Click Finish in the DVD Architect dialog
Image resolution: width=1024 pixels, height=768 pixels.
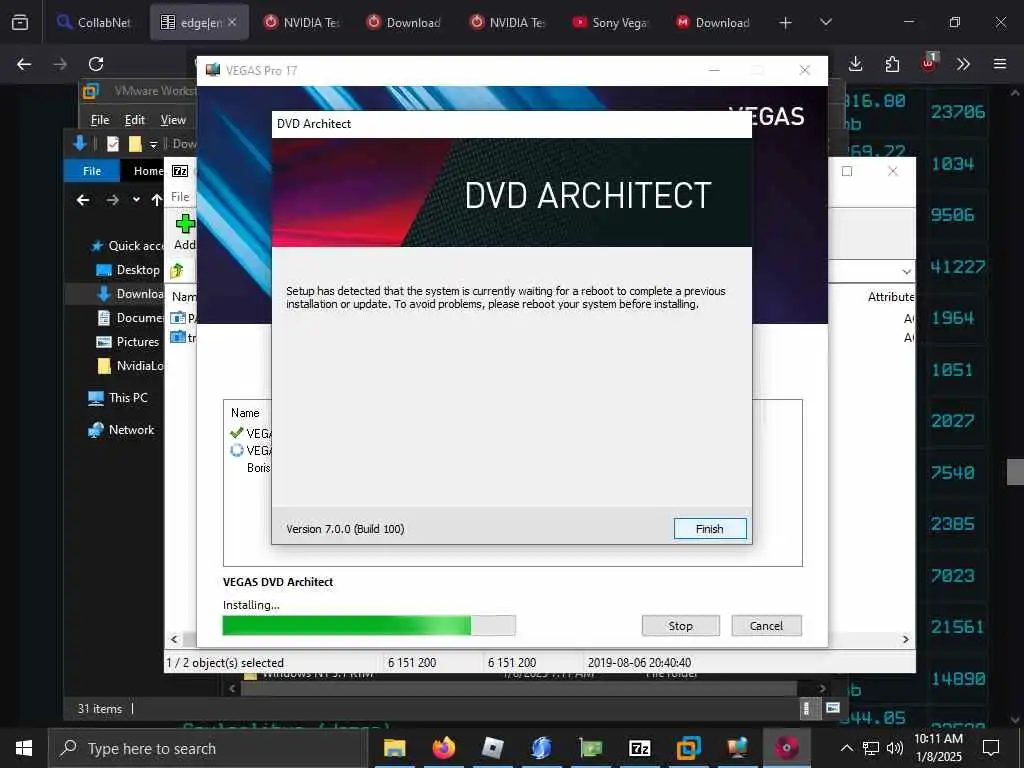tap(710, 529)
